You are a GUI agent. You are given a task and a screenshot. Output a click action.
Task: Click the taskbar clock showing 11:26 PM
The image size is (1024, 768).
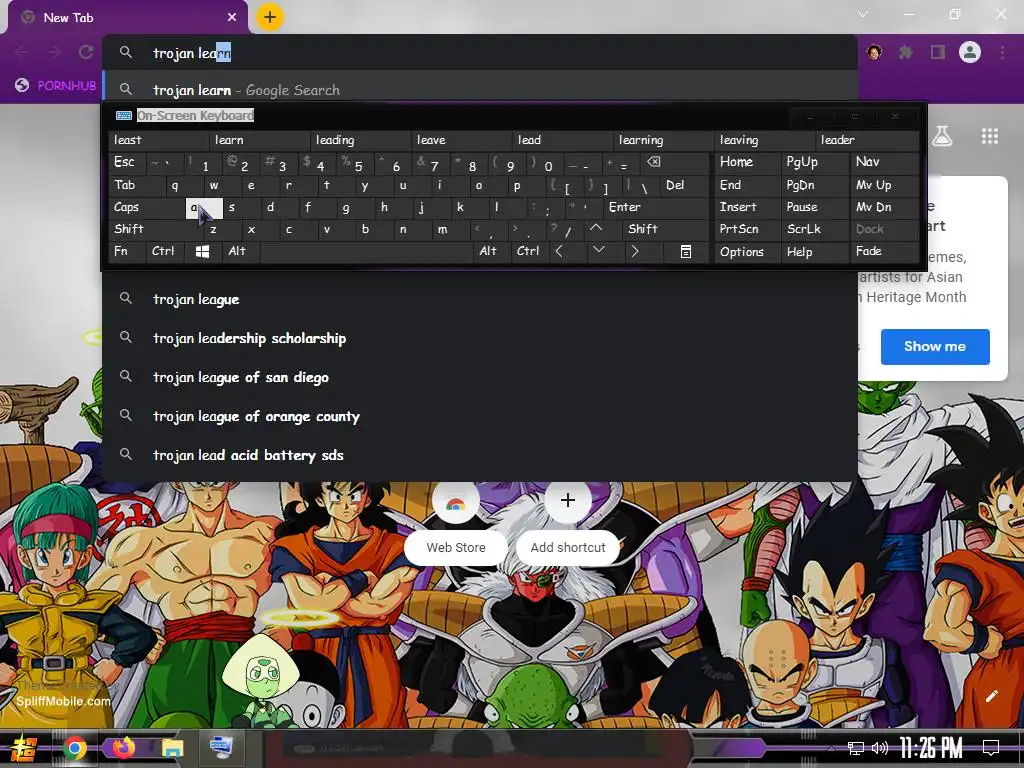point(931,748)
